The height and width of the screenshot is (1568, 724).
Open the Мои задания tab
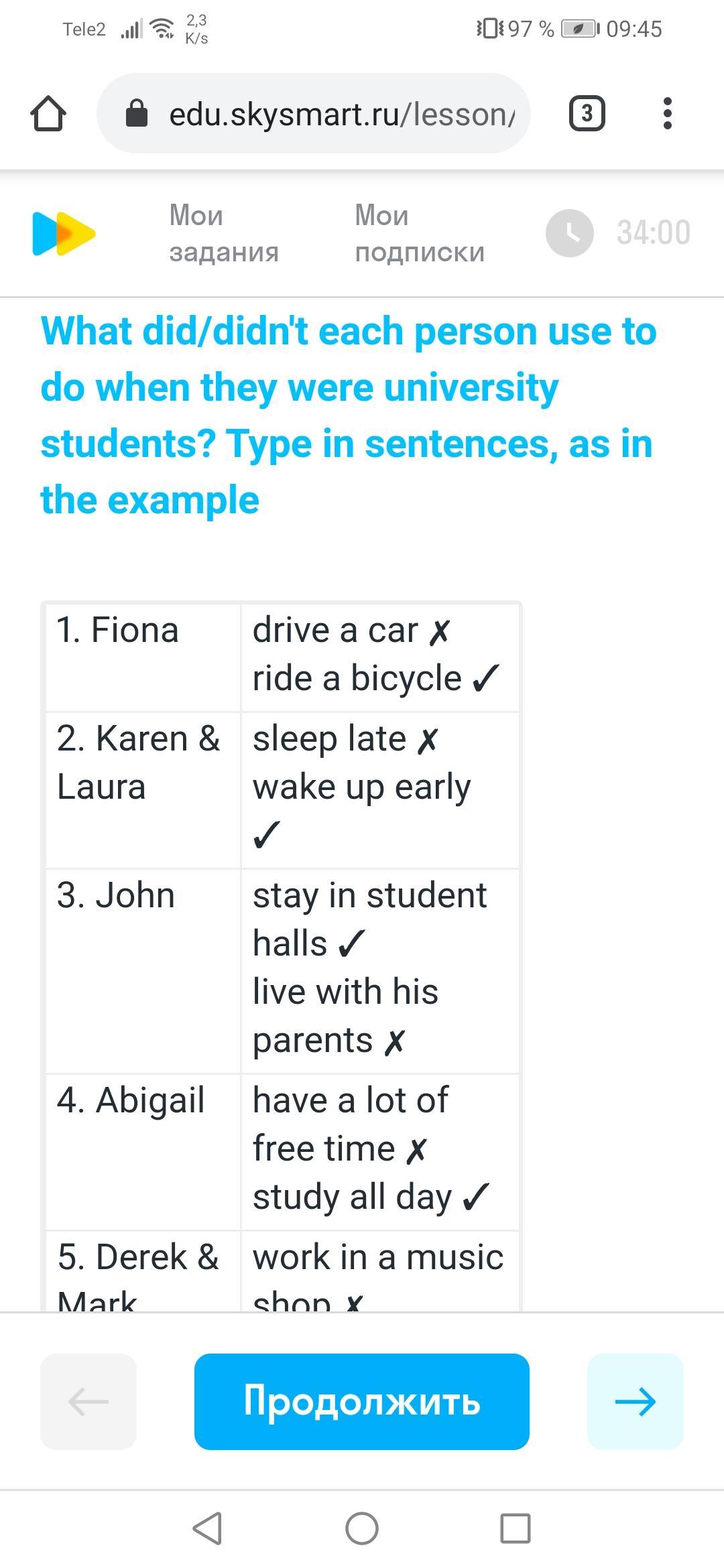(223, 233)
